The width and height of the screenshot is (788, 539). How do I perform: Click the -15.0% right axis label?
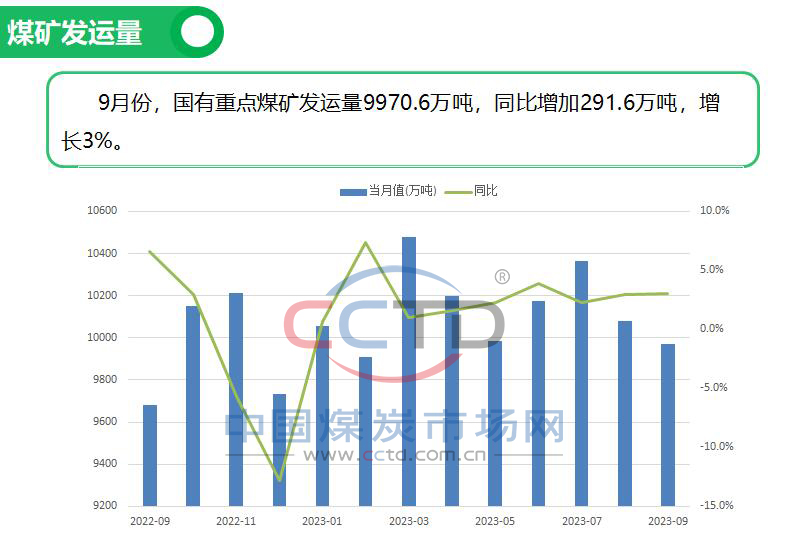(x=715, y=506)
